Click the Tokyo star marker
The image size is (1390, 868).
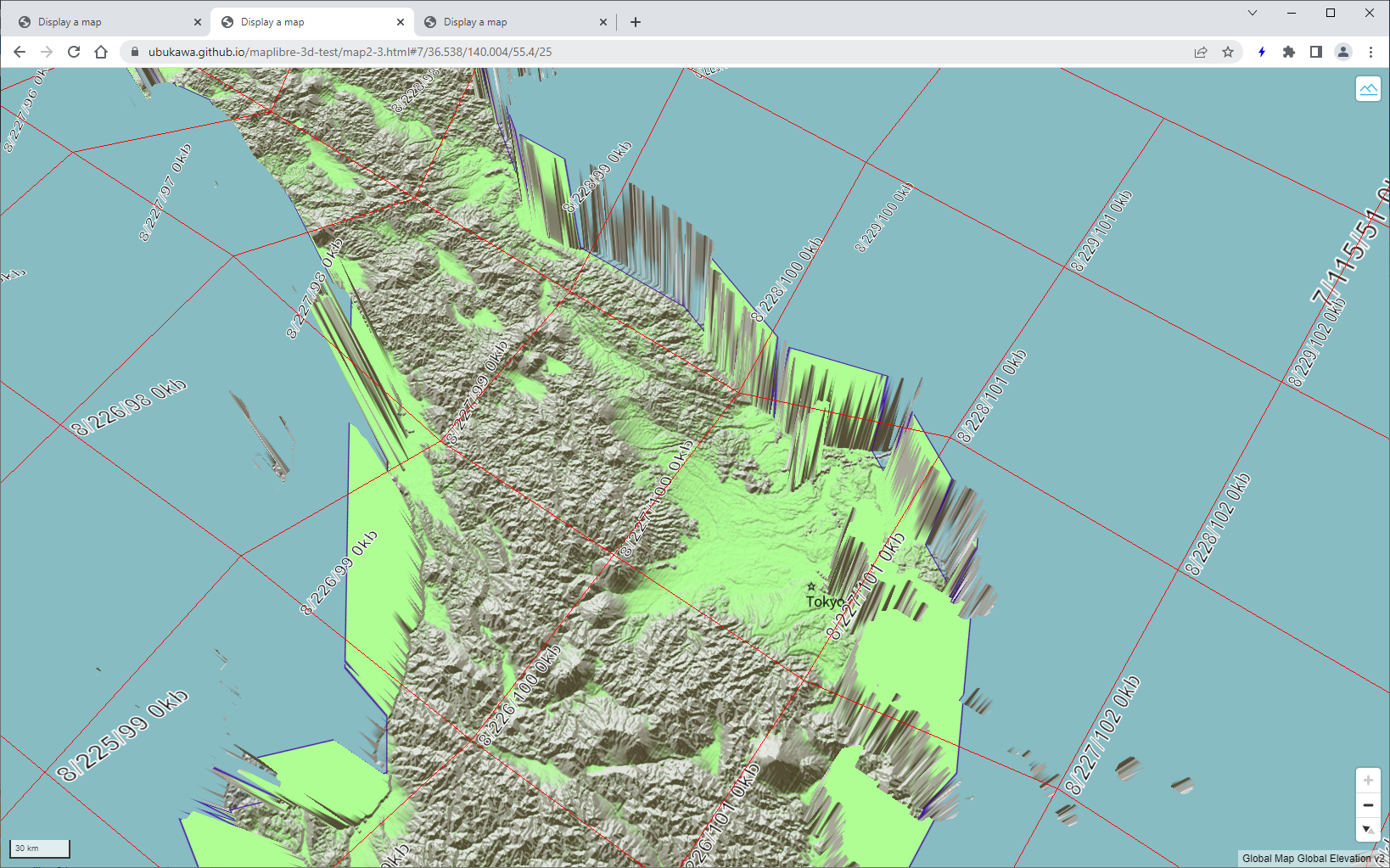click(x=811, y=586)
